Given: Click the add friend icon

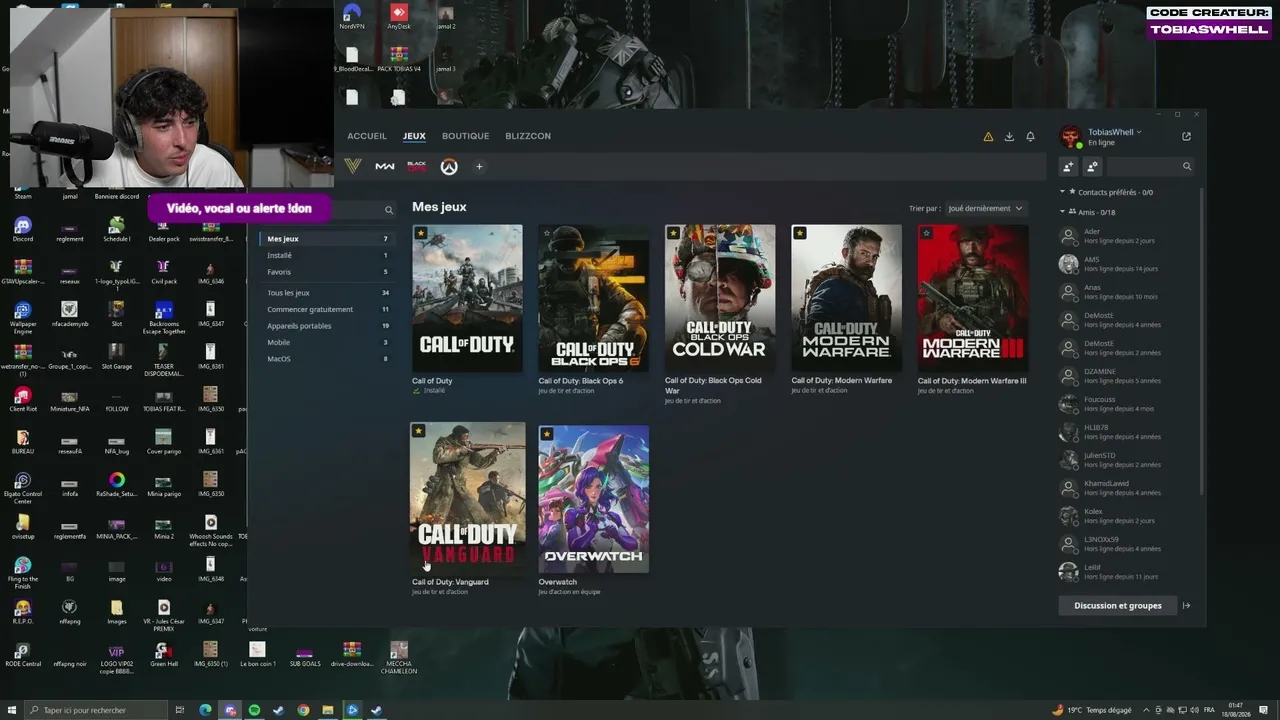Looking at the screenshot, I should 1068,167.
